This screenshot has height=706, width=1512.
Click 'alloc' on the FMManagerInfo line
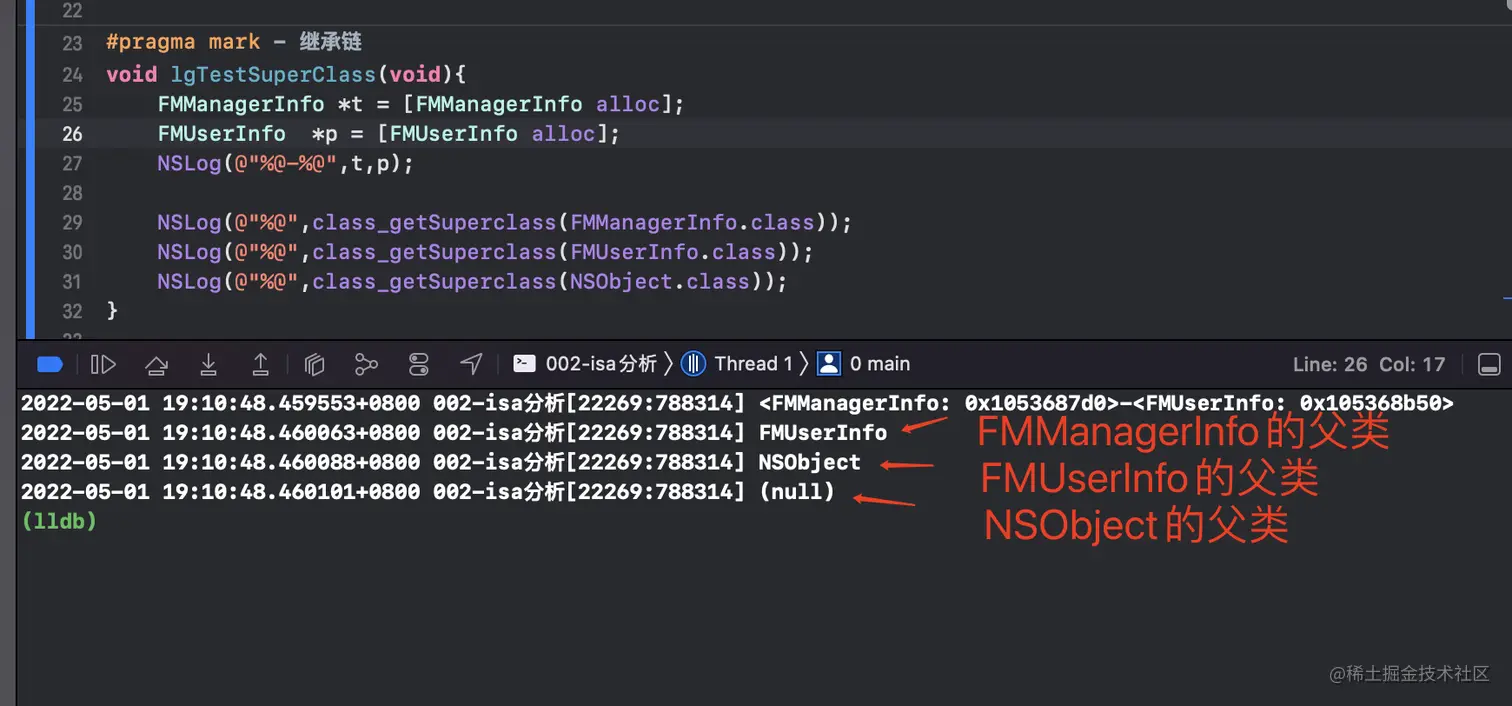coord(628,105)
